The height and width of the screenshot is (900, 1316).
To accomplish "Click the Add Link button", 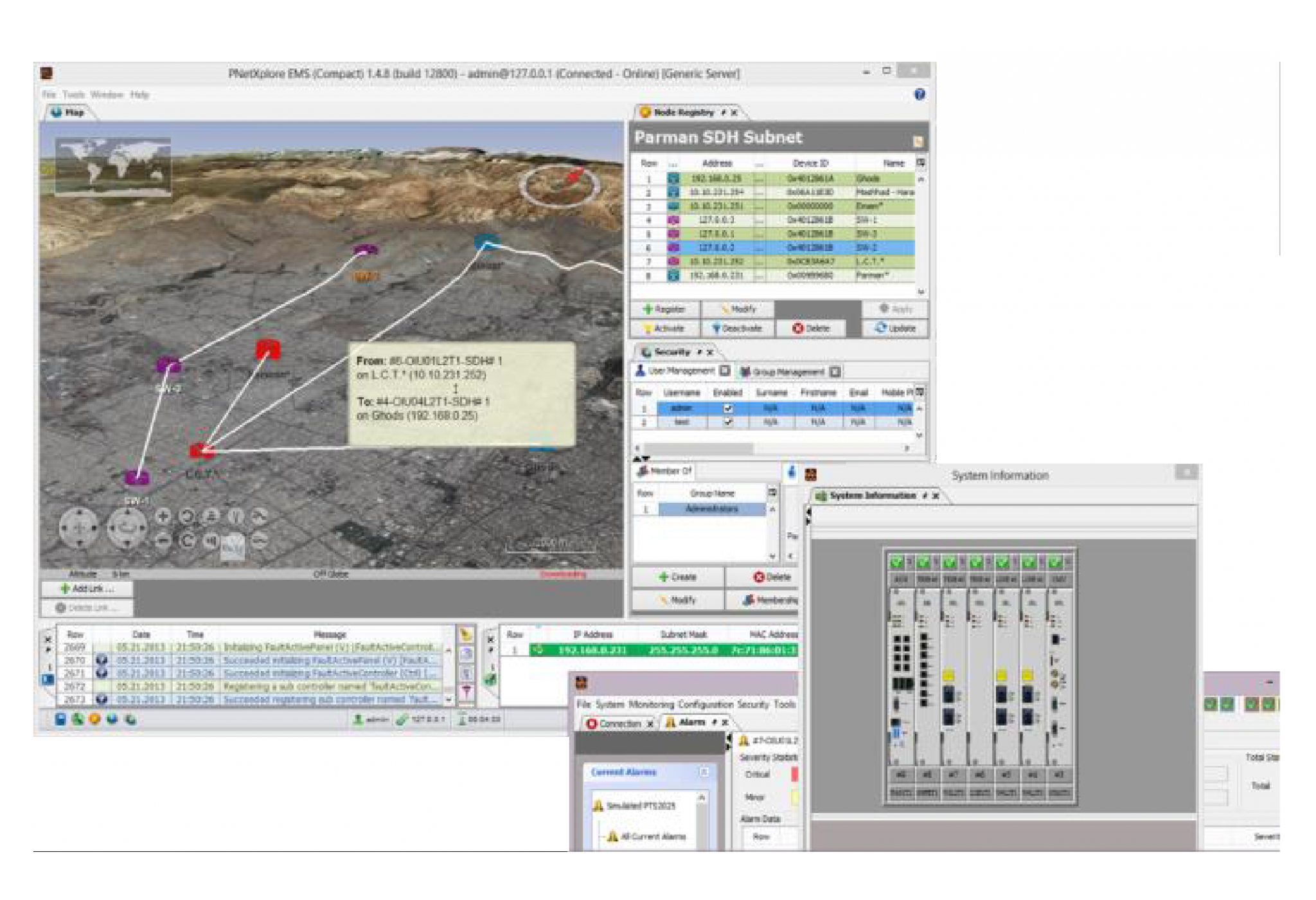I will [87, 588].
